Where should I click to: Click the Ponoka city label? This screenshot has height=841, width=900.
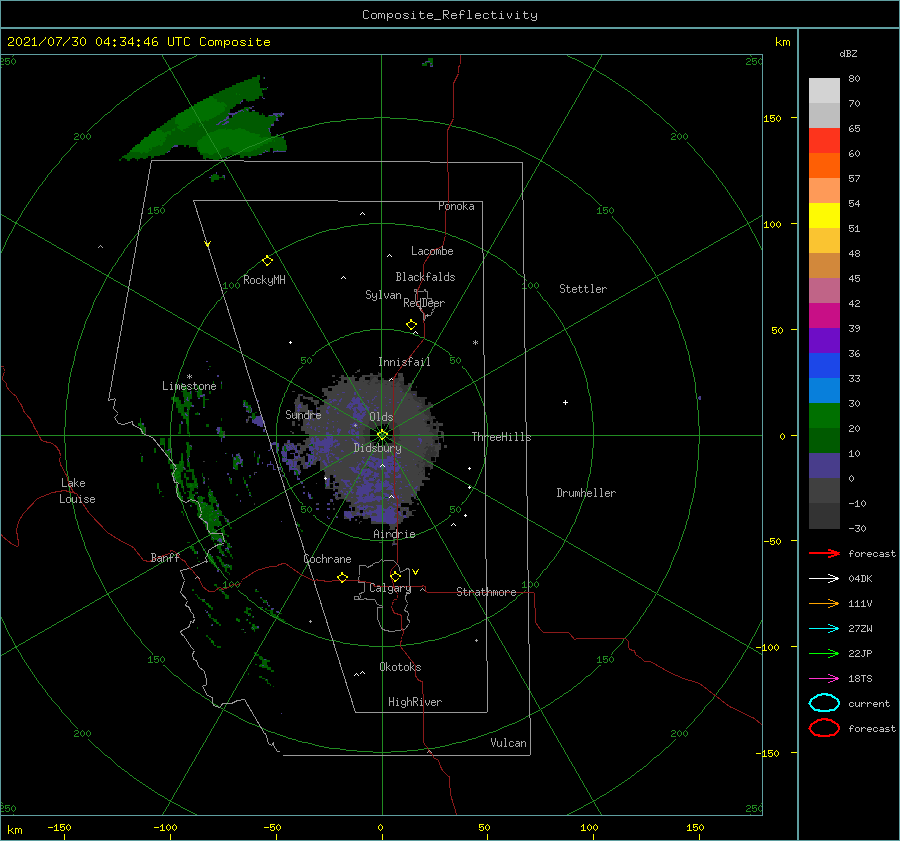tap(456, 206)
